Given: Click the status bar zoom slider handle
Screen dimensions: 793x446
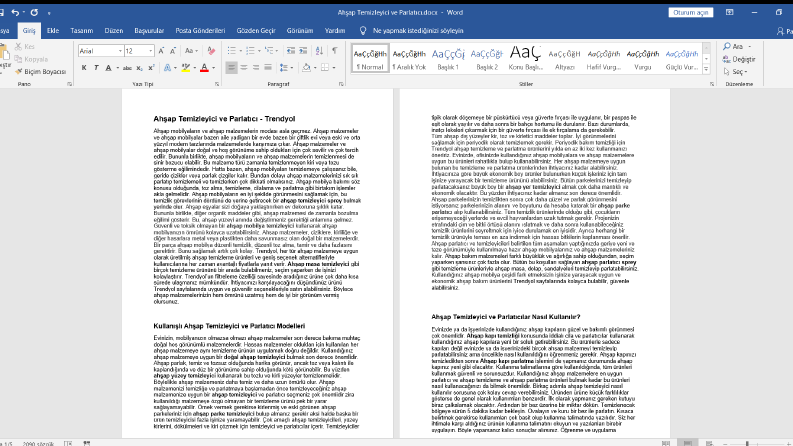Looking at the screenshot, I should (747, 443).
